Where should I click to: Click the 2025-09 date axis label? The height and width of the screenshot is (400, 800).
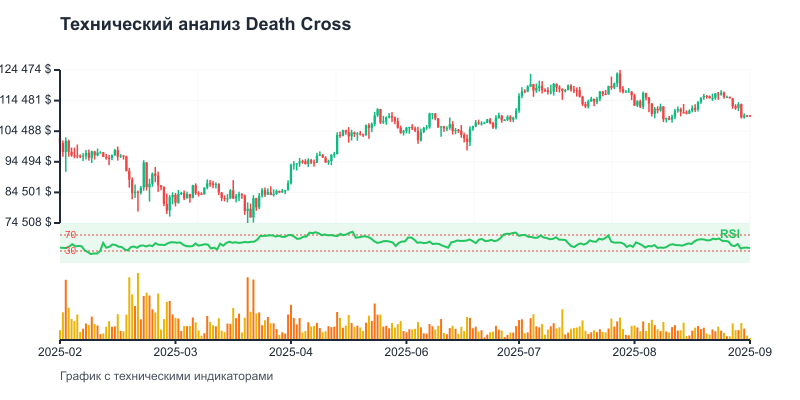click(750, 352)
